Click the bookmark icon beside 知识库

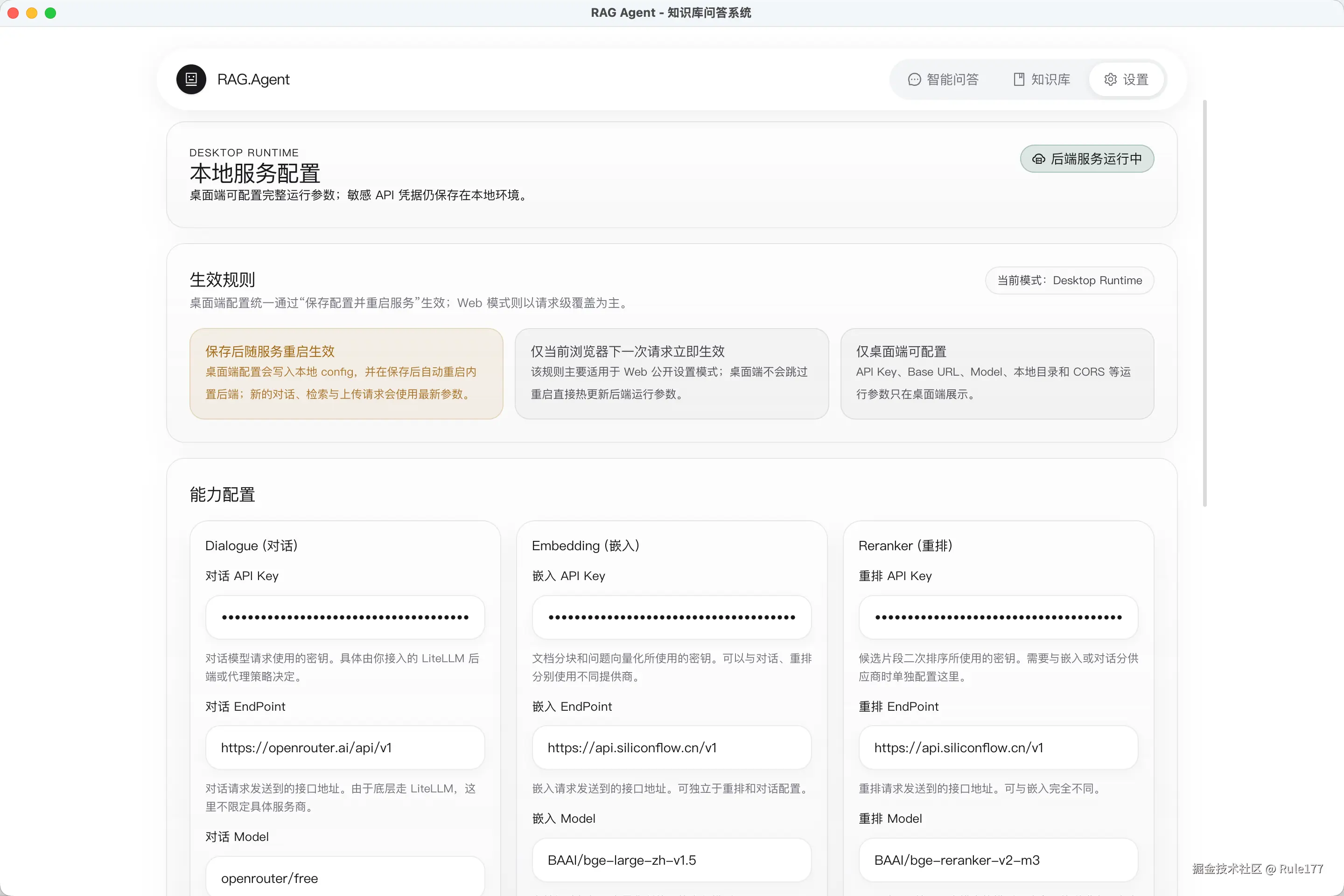click(1019, 79)
